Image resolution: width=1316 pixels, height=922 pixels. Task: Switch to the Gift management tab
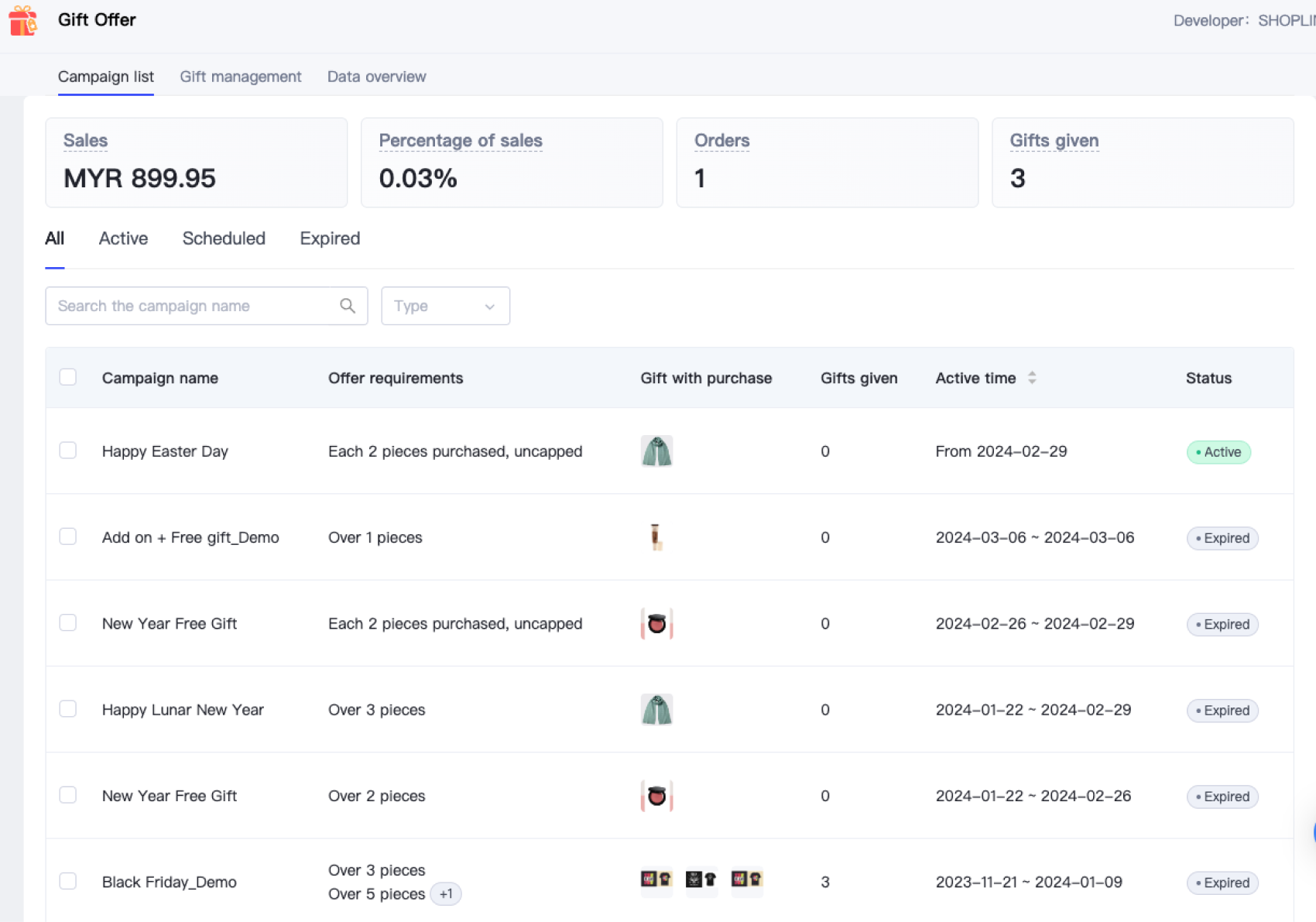240,77
